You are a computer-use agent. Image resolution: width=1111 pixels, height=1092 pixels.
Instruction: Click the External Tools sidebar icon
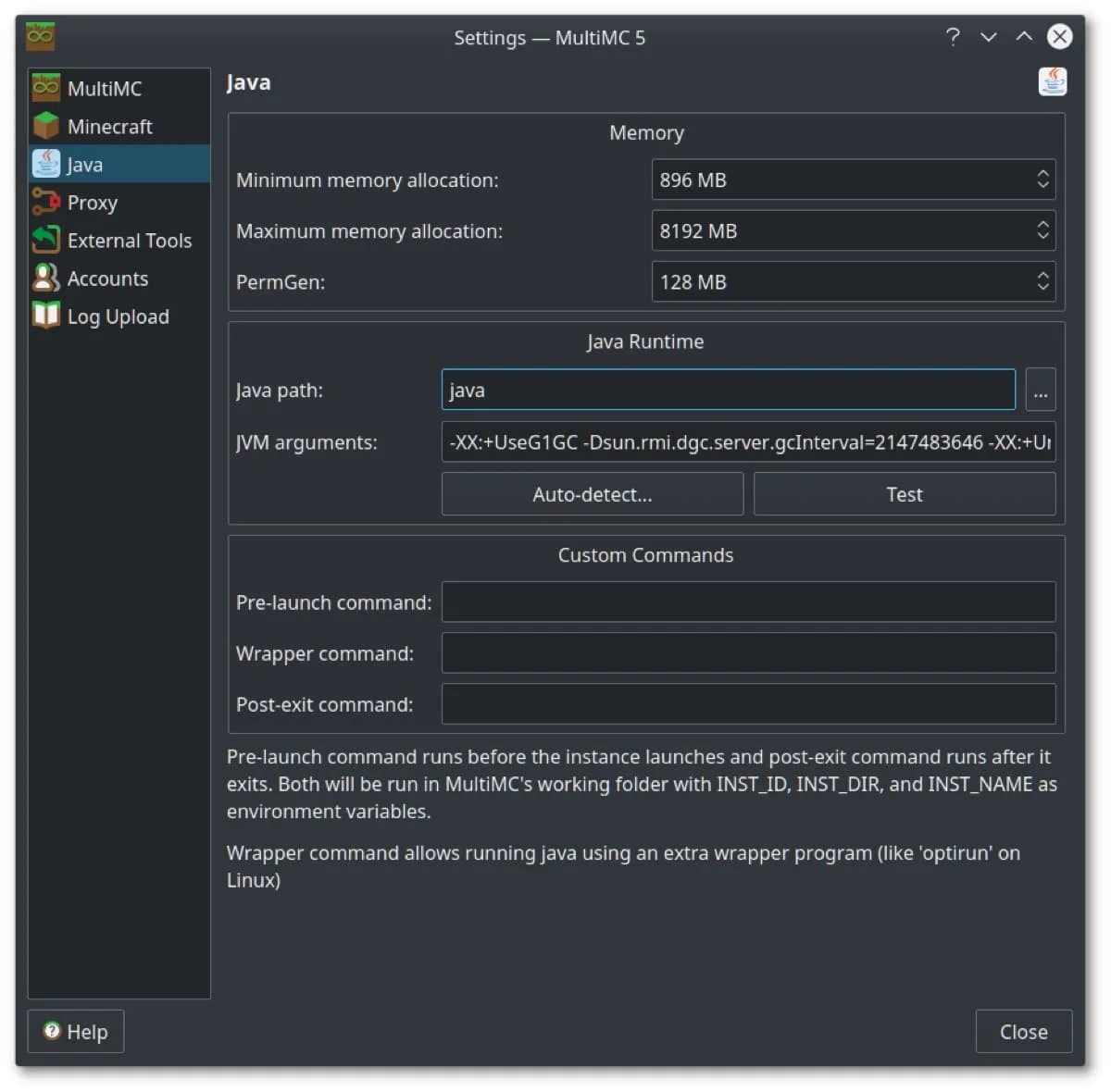46,240
